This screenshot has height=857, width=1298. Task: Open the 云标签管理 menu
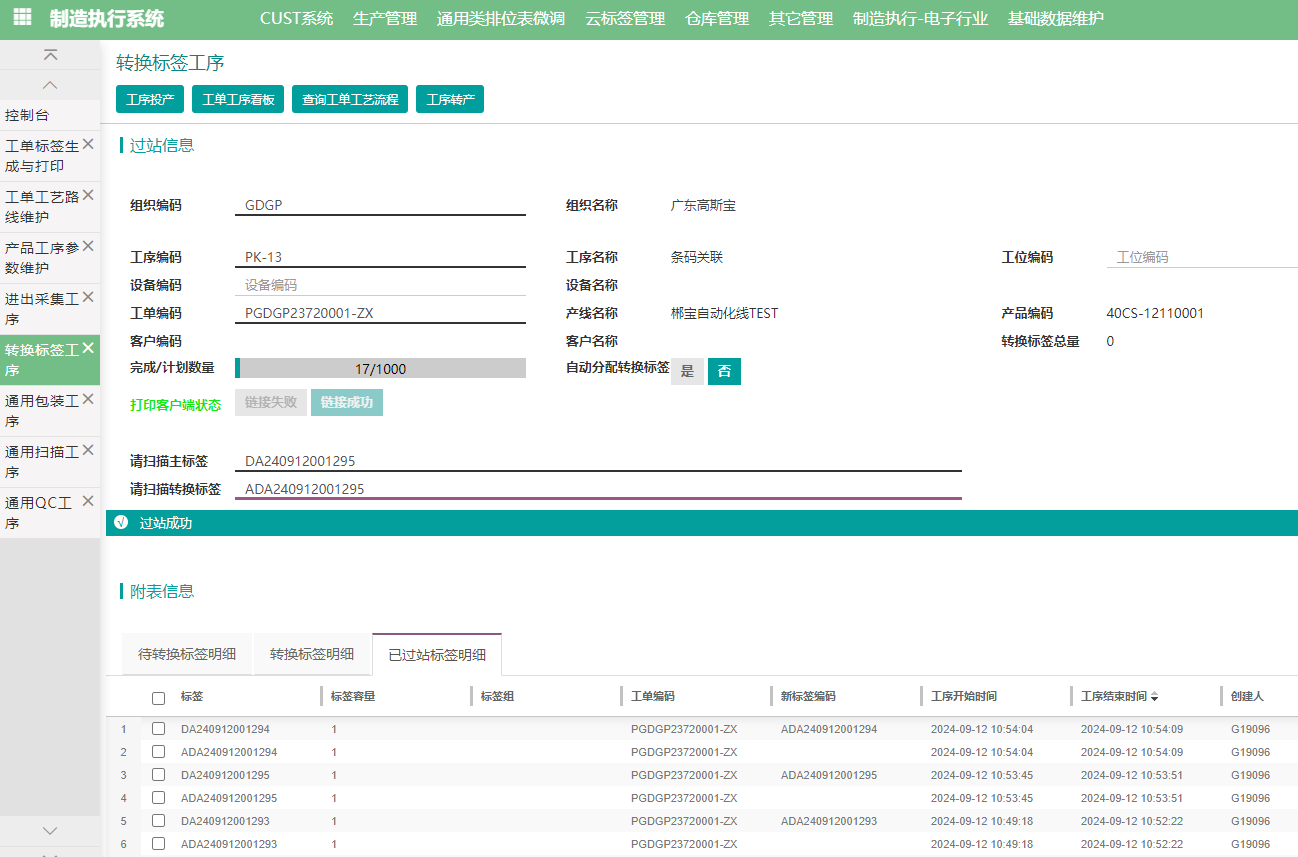coord(625,18)
